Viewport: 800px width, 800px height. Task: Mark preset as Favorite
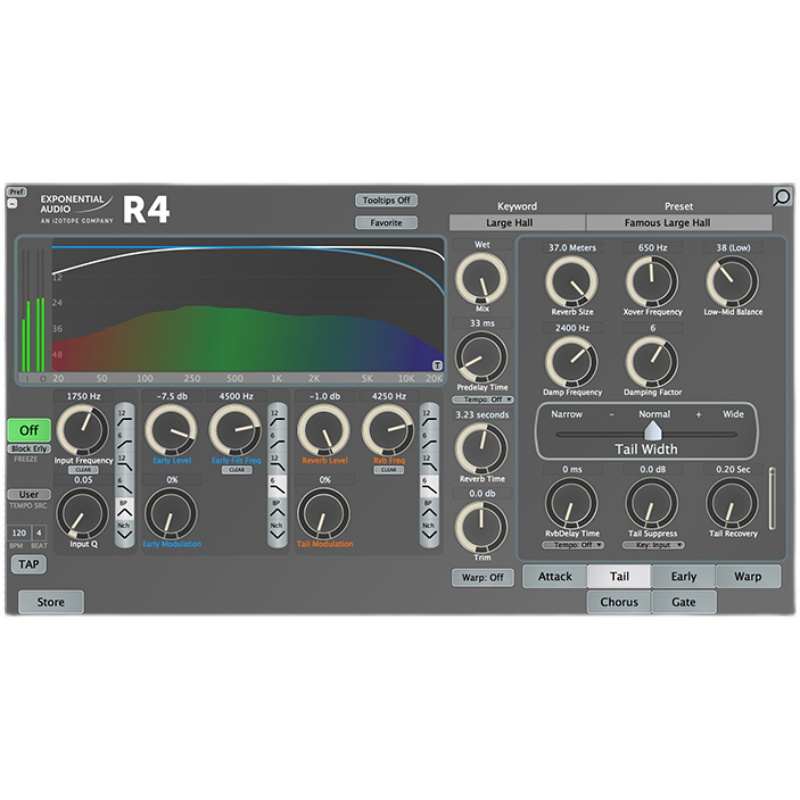point(386,222)
